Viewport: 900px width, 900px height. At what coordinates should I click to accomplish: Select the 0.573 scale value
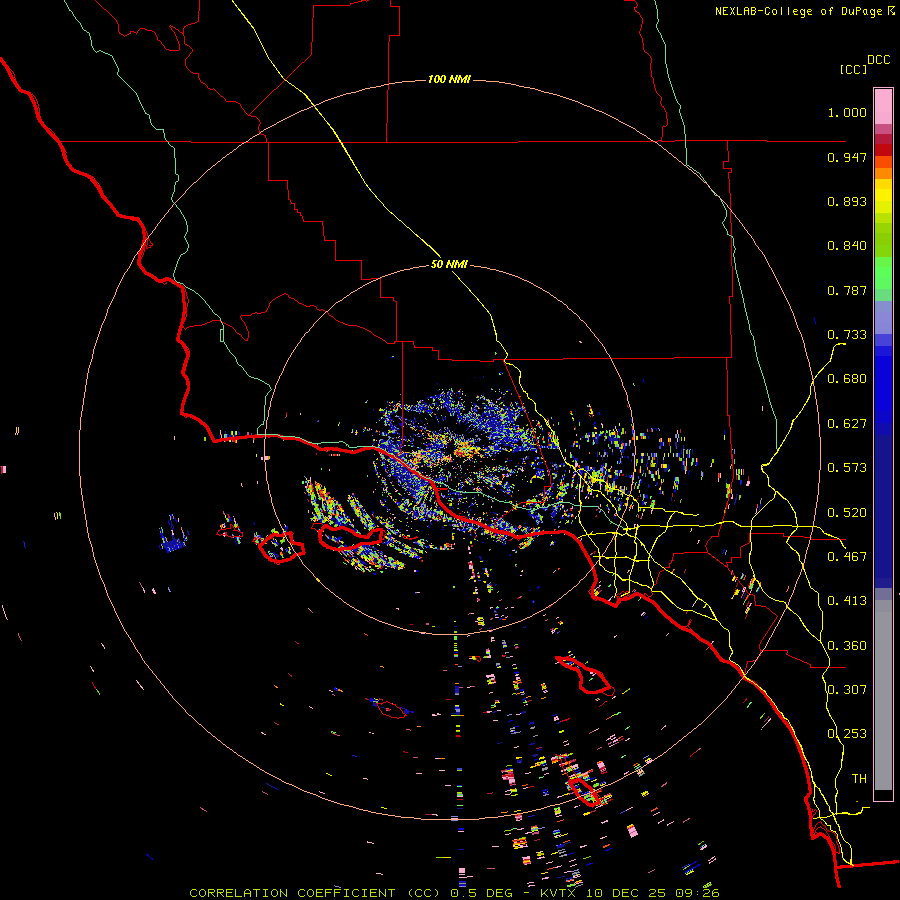pyautogui.click(x=847, y=468)
